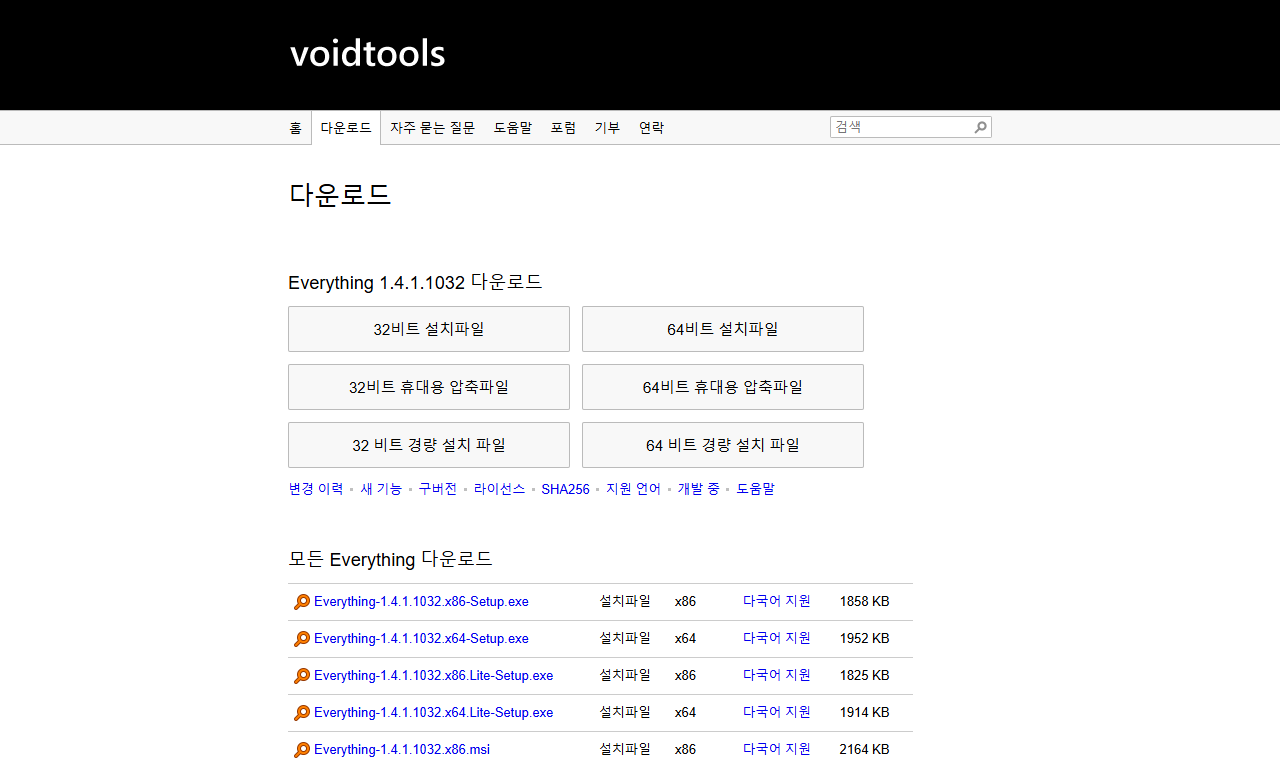
Task: Click the 1858 KB size cell
Action: (865, 602)
